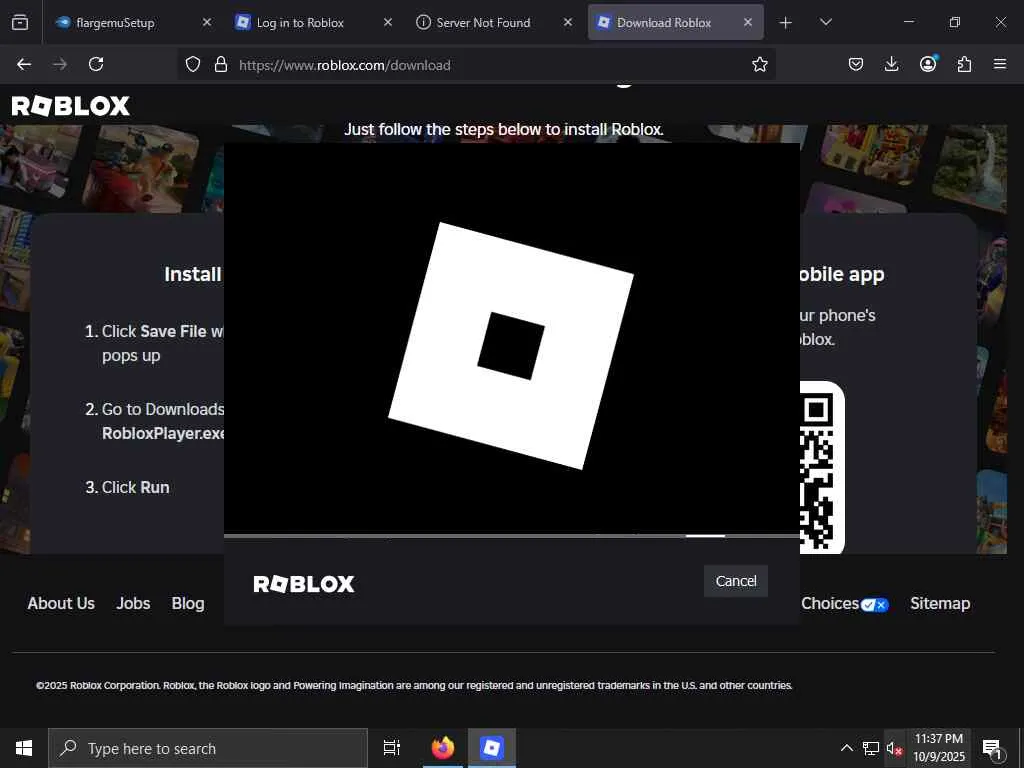
Task: Open the About Us footer link
Action: tap(61, 603)
